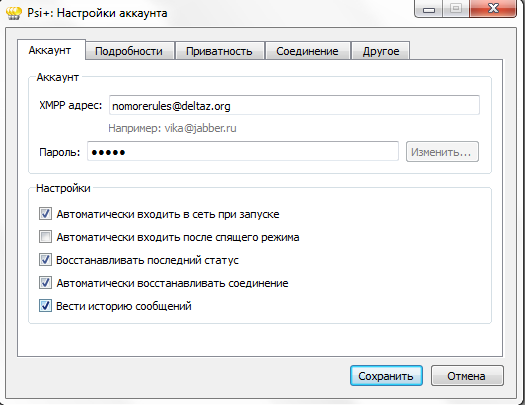Go to the Другое tab
This screenshot has height=405, width=525.
point(381,51)
